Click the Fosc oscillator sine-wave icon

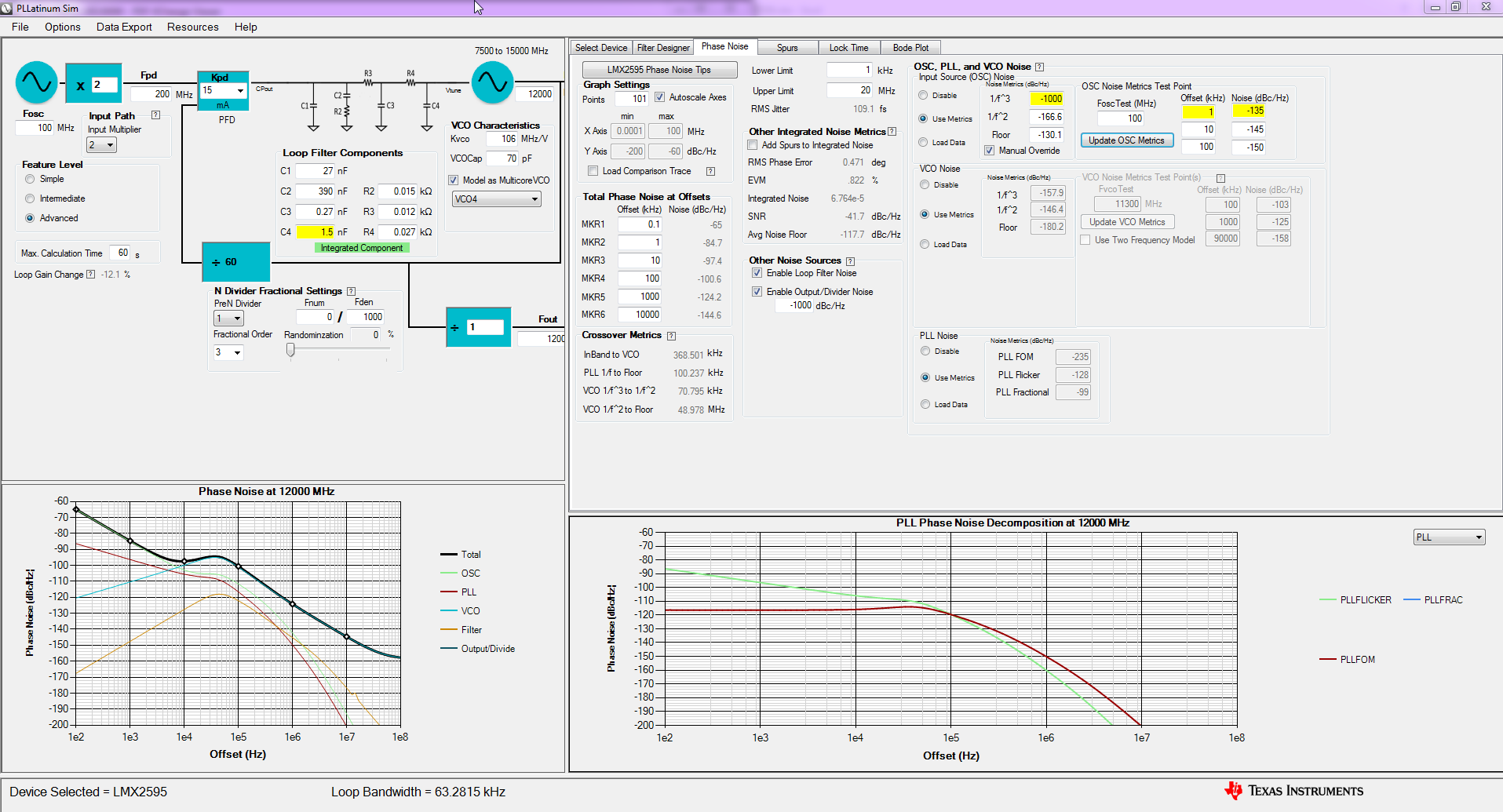(37, 82)
